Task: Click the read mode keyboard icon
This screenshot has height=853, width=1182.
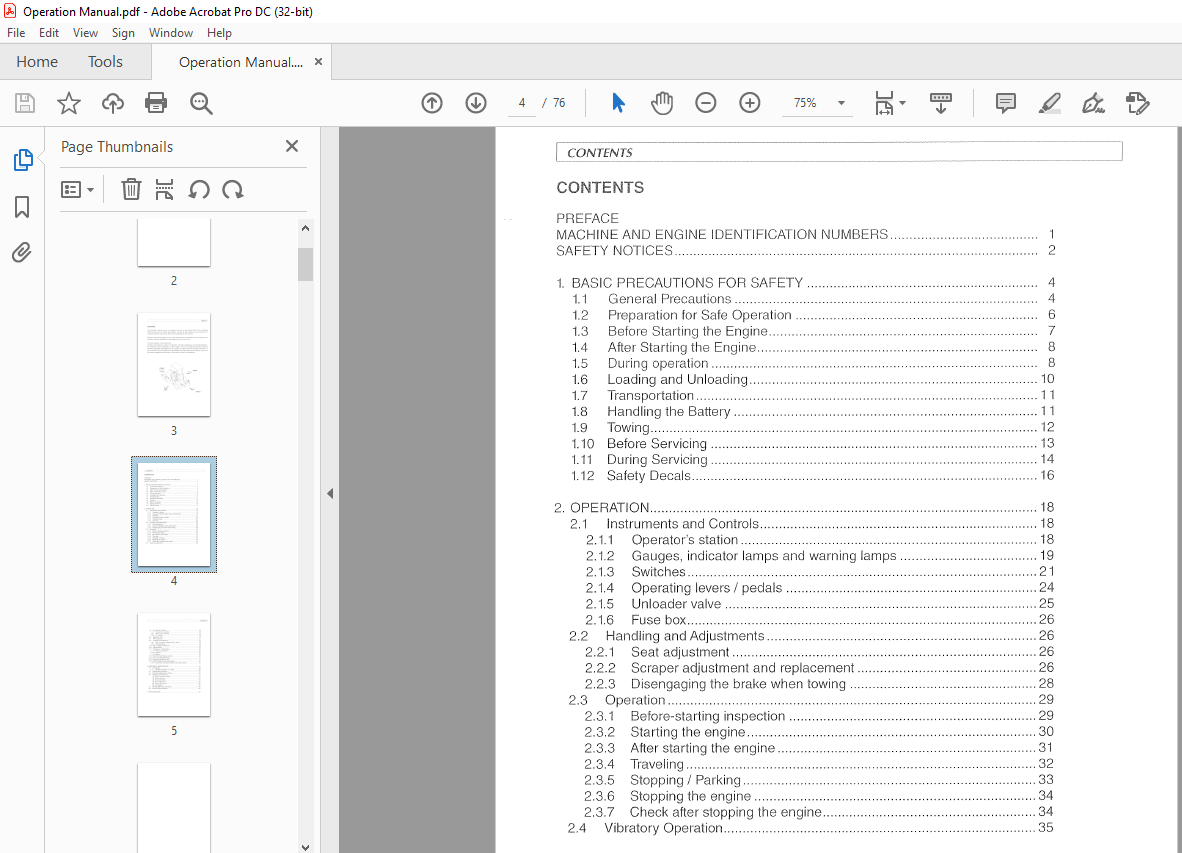Action: [x=941, y=103]
